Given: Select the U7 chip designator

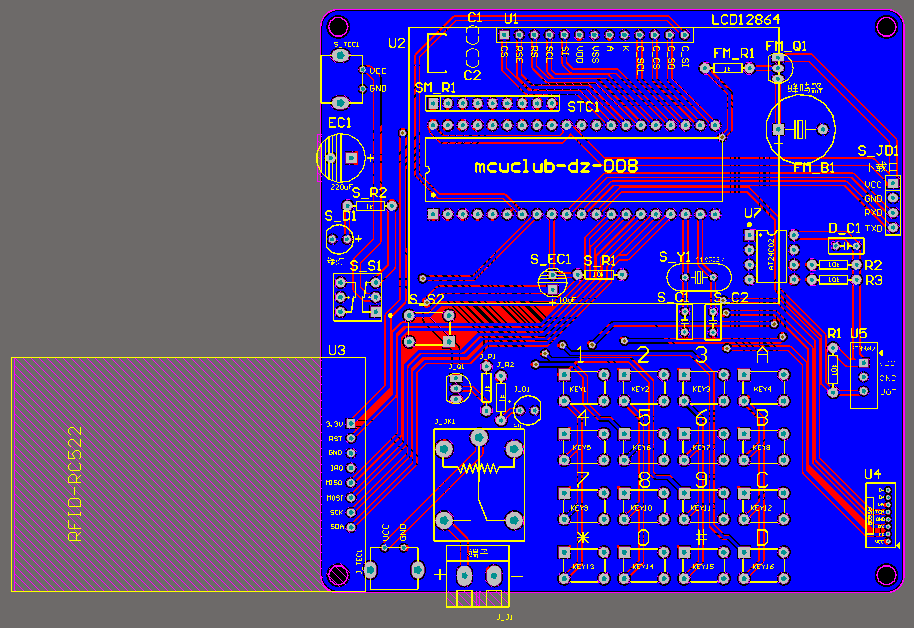Looking at the screenshot, I should [x=753, y=213].
